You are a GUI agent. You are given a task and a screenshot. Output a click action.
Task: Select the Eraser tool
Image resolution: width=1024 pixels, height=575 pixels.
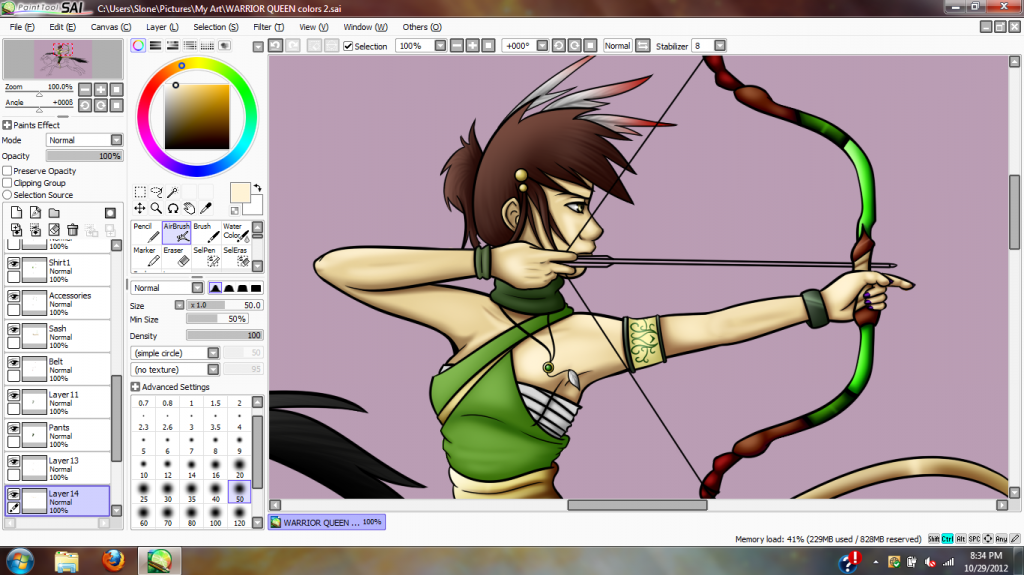coord(176,257)
